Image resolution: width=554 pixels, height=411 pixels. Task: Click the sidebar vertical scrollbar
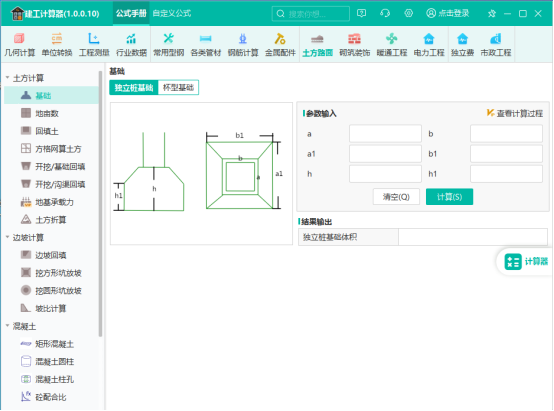pos(100,203)
